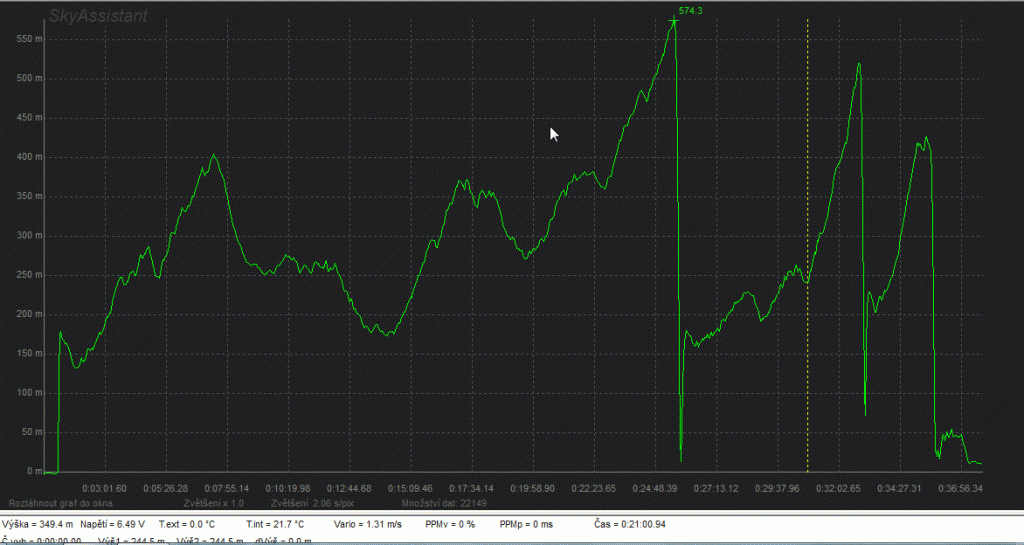The image size is (1024, 545).
Task: Click the "PPMv = 0 %" readout
Action: [449, 524]
